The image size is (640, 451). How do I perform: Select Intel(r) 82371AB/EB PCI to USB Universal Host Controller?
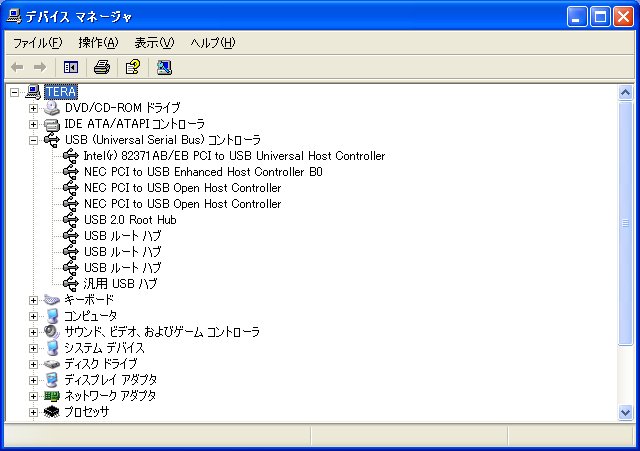(234, 156)
